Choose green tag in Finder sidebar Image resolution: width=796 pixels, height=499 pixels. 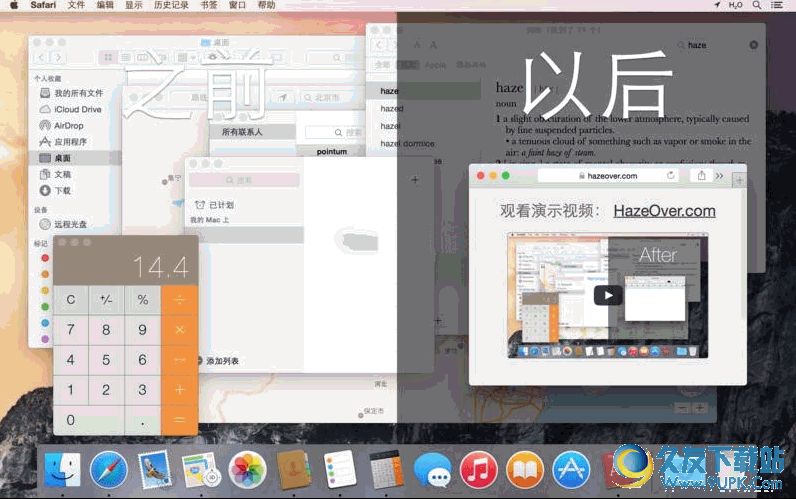pos(45,307)
